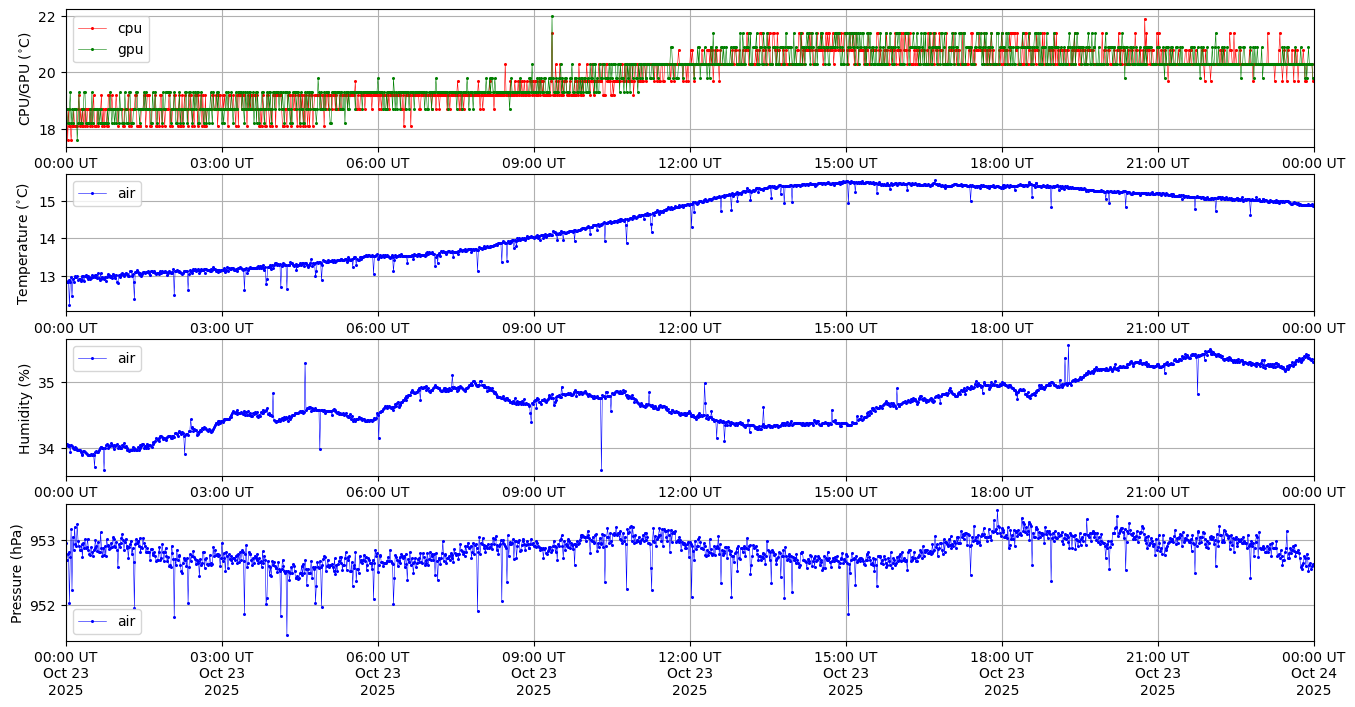Screen dimensions: 1355x707
Task: Click the Temperature (°C) y-axis label
Action: 25,243
